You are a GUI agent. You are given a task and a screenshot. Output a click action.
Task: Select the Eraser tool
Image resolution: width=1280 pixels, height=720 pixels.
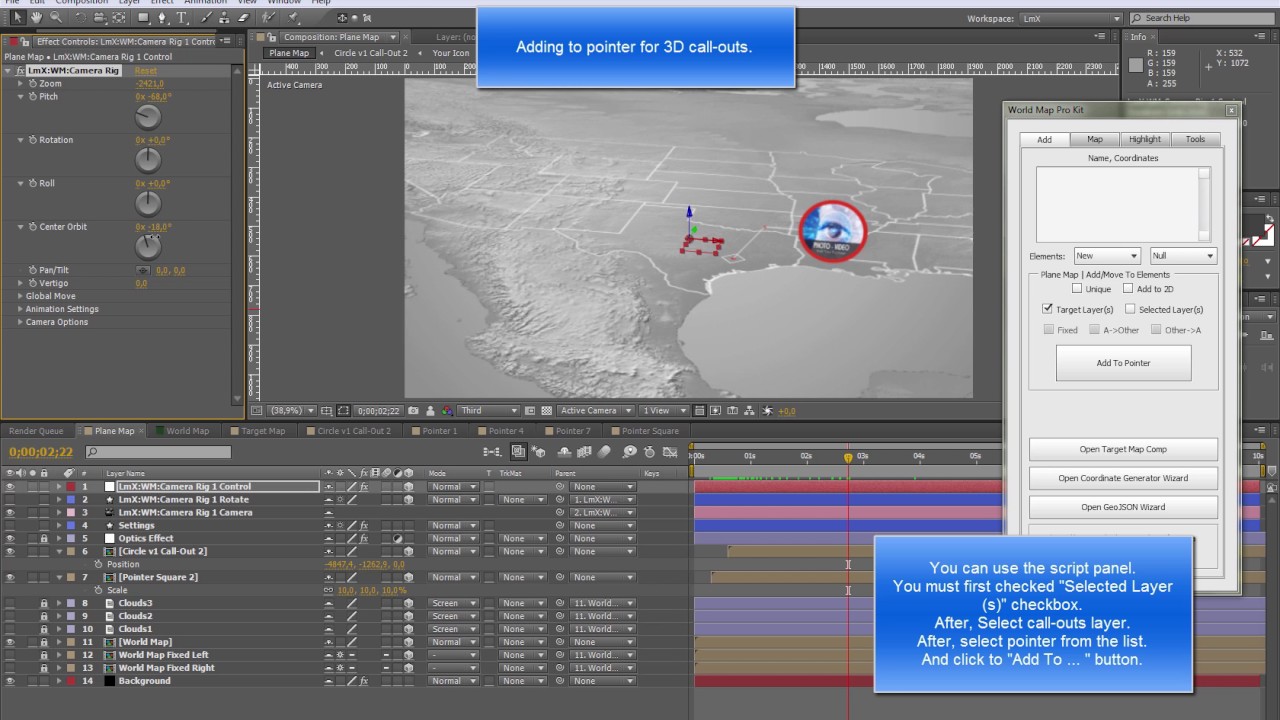(x=244, y=17)
